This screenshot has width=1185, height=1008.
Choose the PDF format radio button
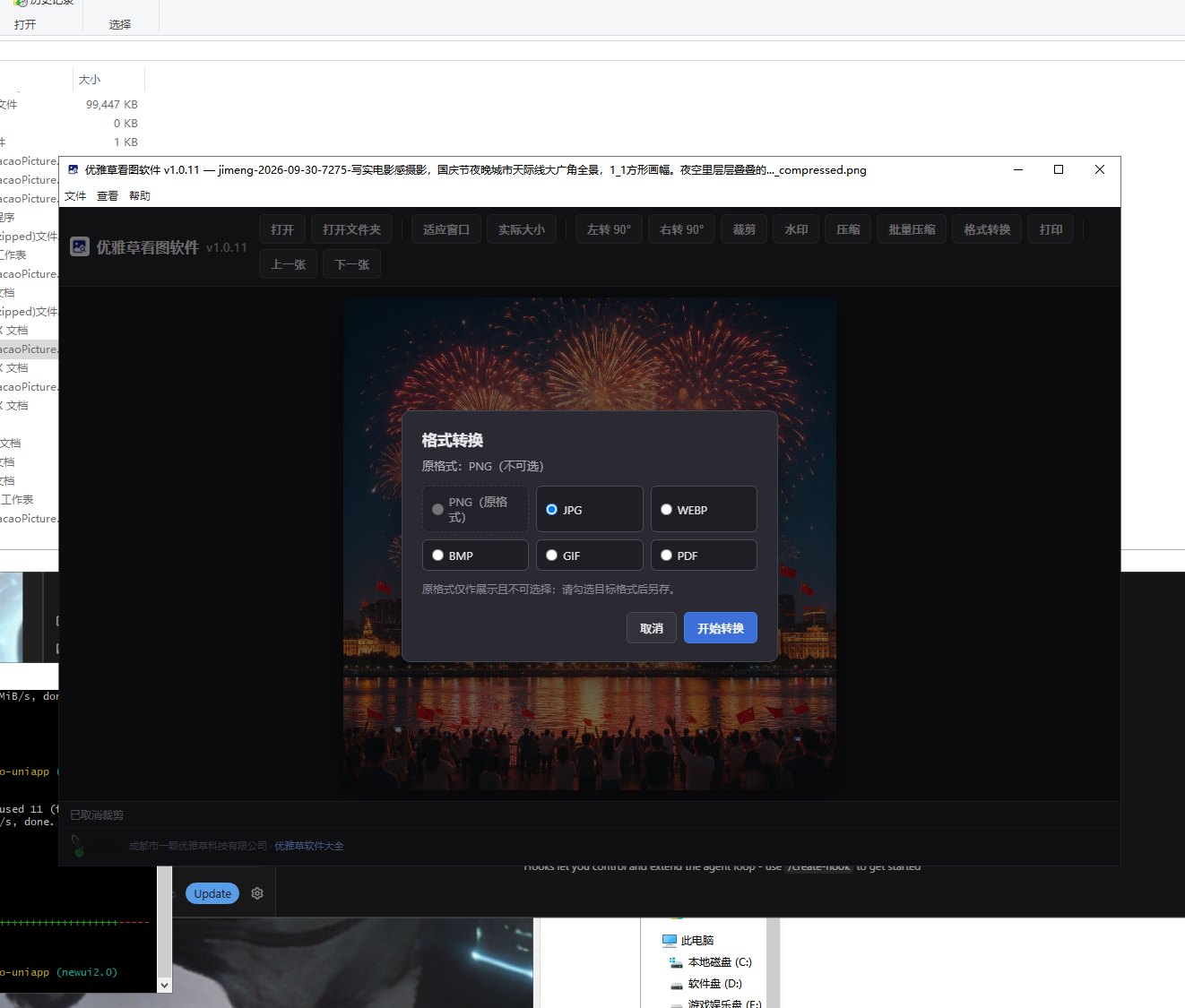(666, 555)
